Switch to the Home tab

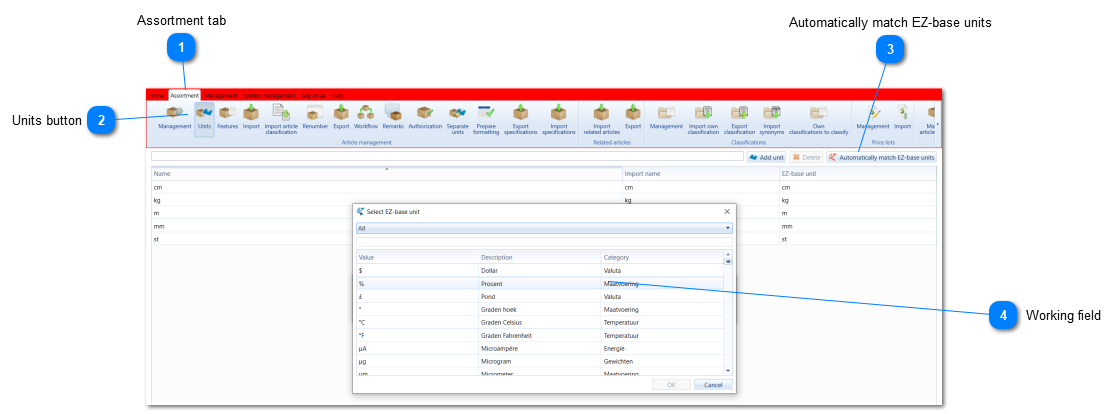(156, 95)
